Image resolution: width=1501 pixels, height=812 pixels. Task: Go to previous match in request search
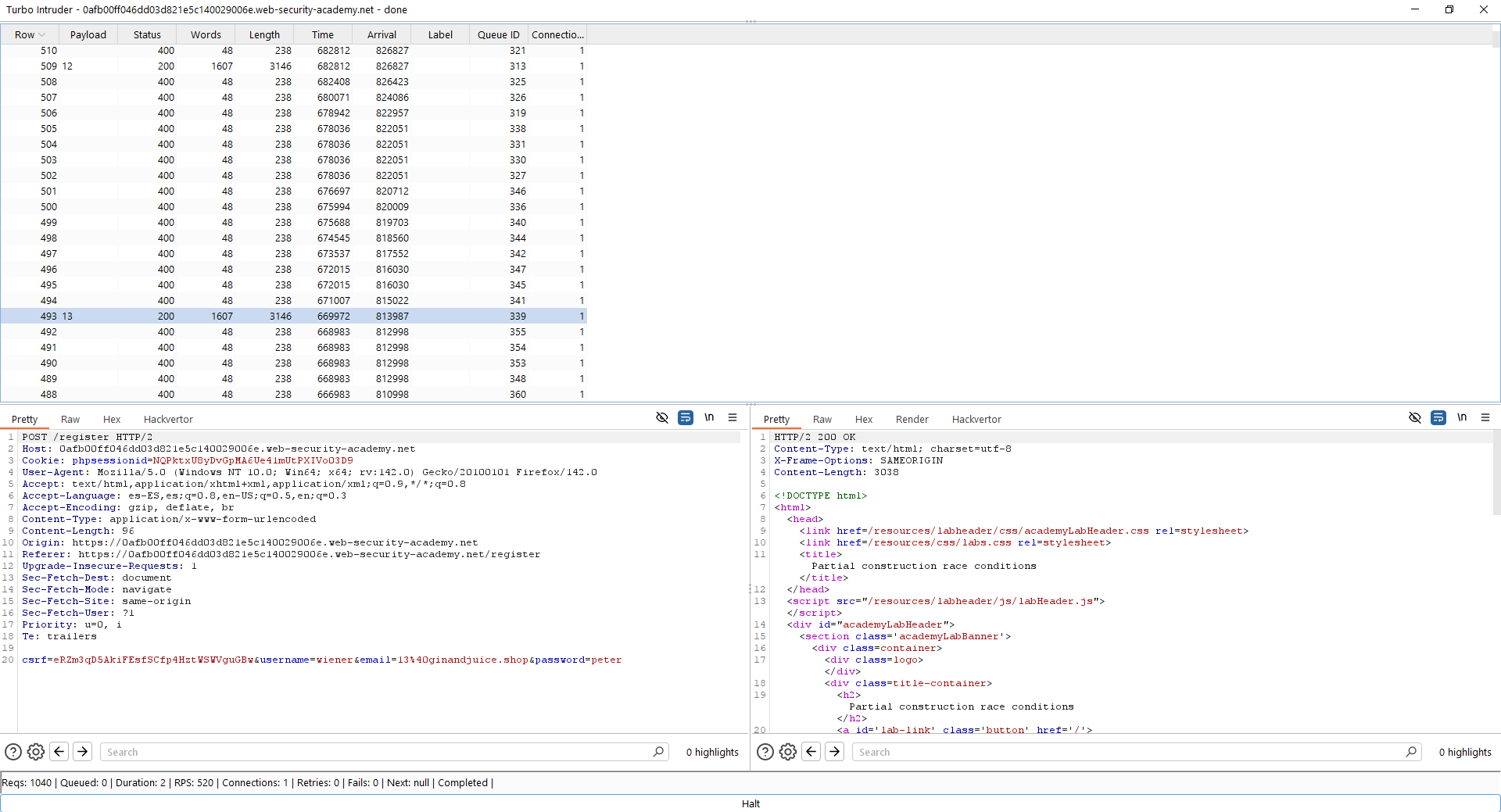point(59,752)
